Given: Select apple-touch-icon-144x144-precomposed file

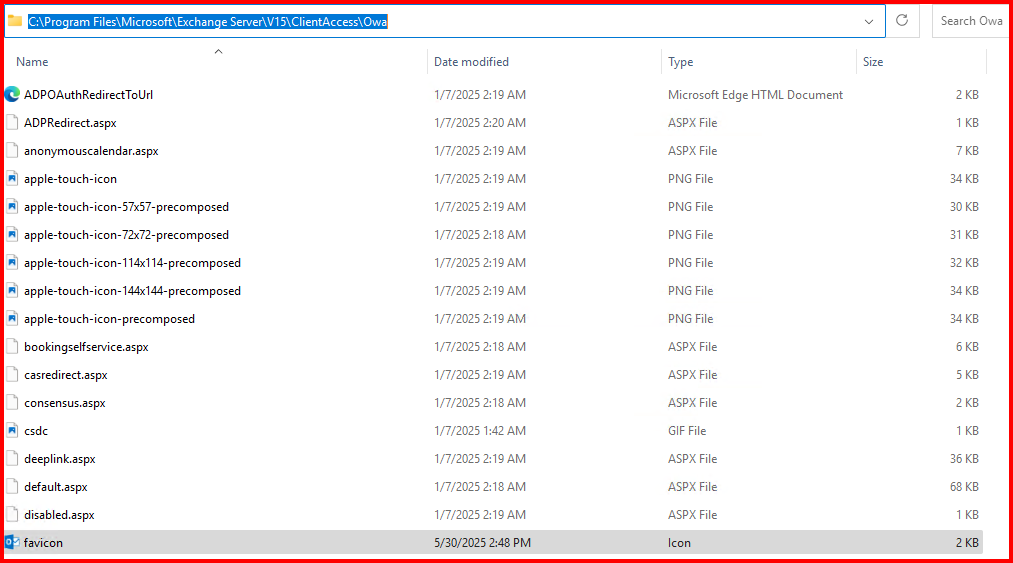Looking at the screenshot, I should coord(132,291).
